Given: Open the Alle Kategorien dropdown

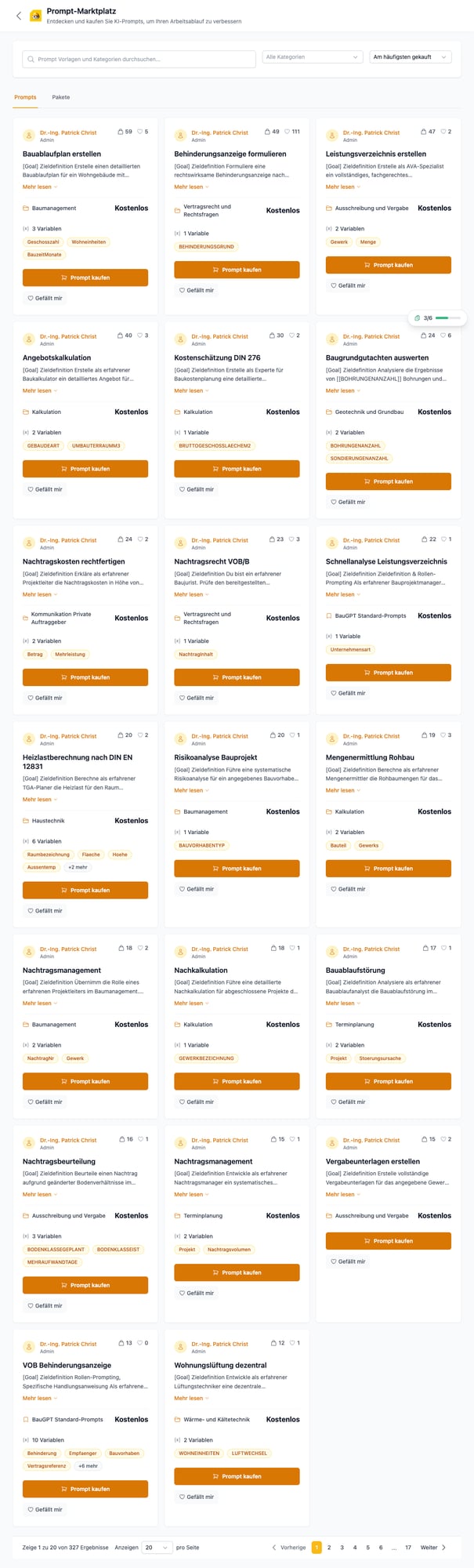Looking at the screenshot, I should (311, 56).
